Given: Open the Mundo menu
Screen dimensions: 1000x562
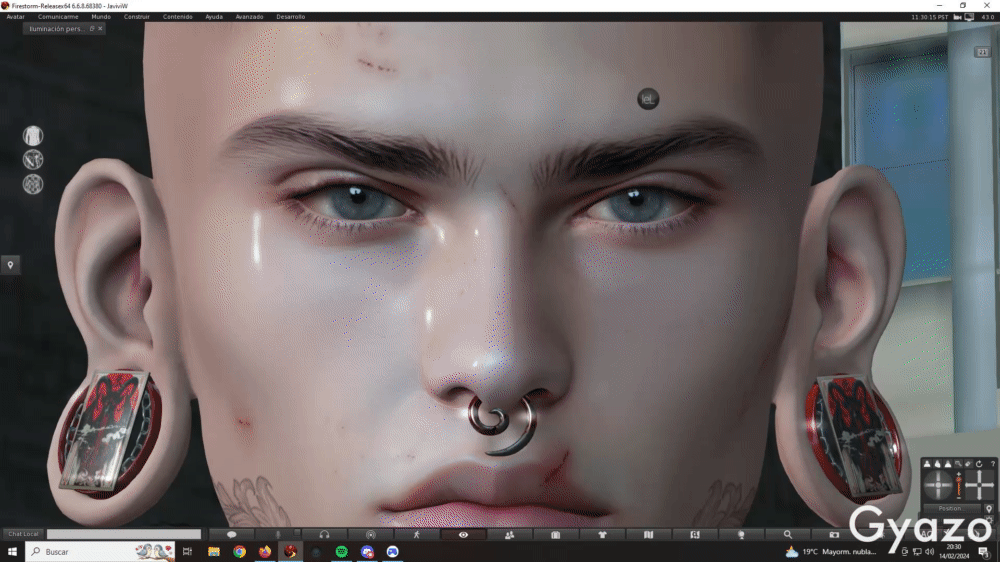Looking at the screenshot, I should (101, 17).
